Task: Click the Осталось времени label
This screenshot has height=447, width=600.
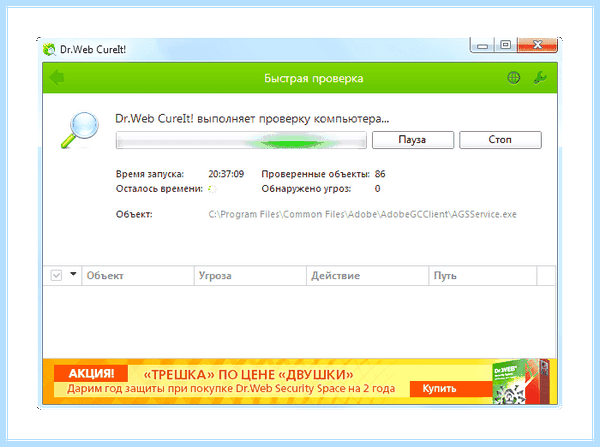Action: pos(159,189)
